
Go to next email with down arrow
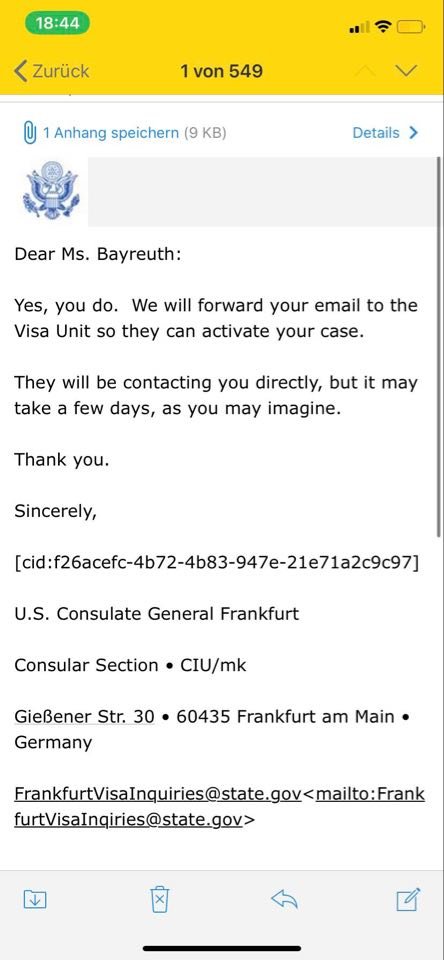pyautogui.click(x=407, y=70)
